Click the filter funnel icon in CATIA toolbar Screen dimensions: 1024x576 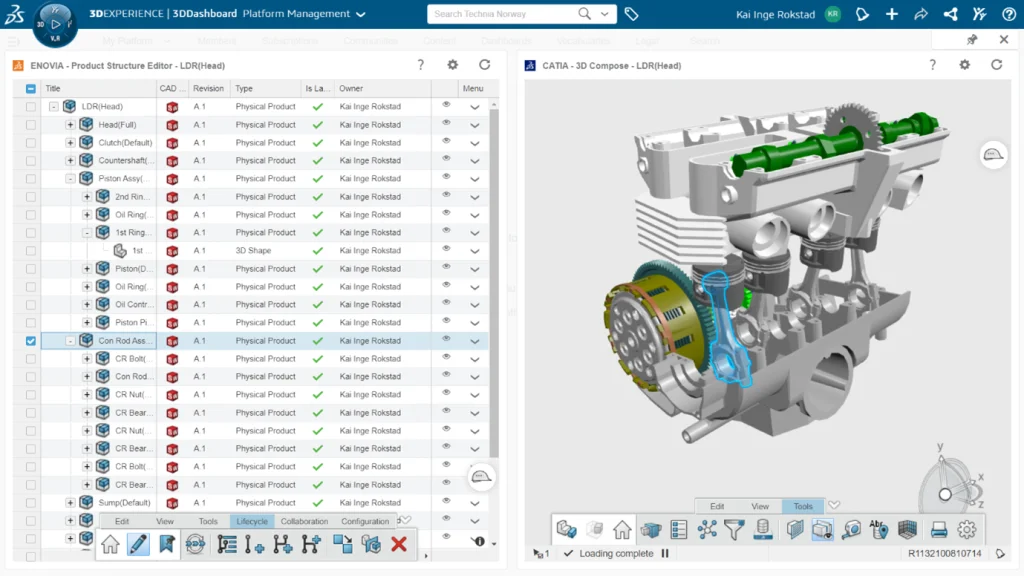tap(735, 530)
